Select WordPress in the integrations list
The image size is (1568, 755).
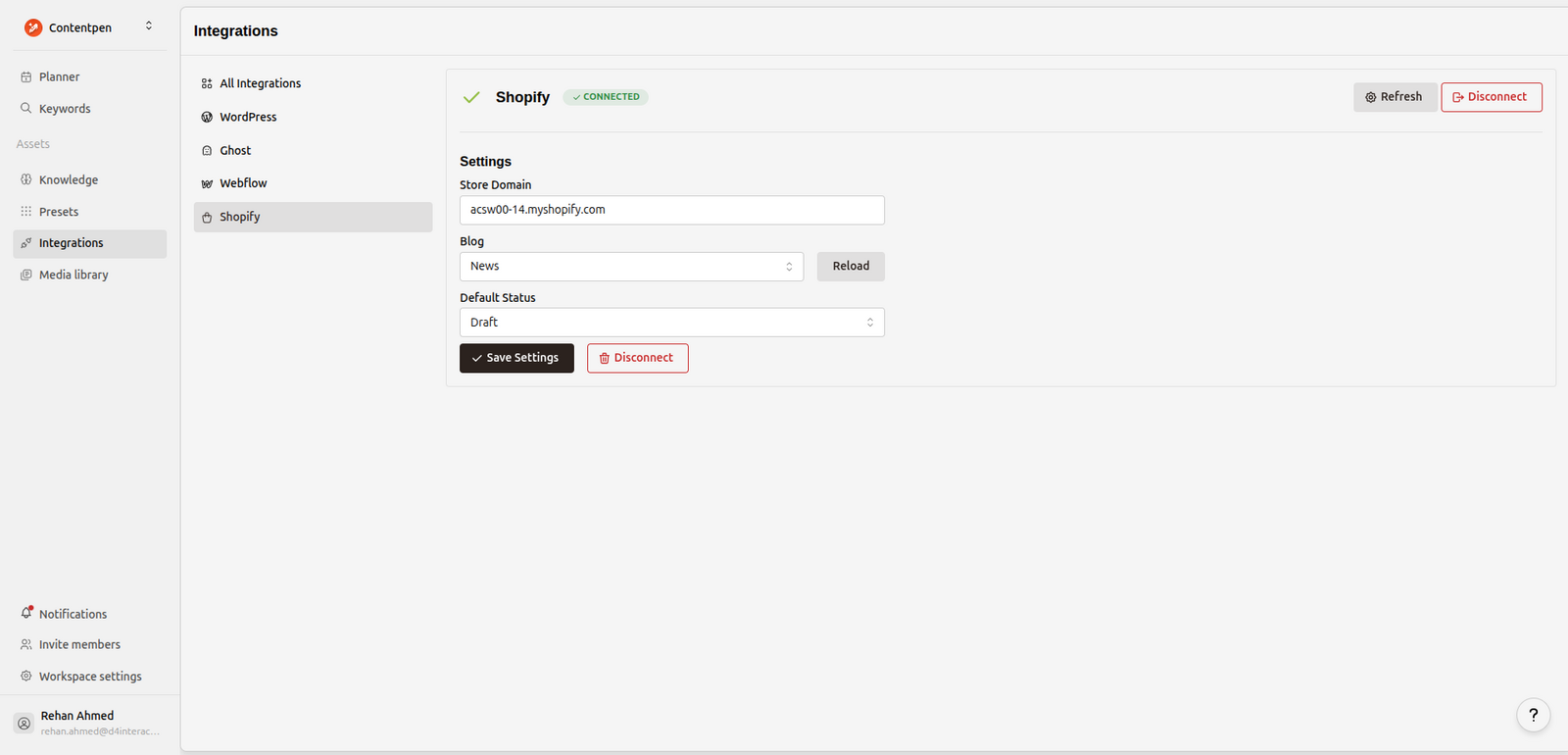[x=248, y=117]
